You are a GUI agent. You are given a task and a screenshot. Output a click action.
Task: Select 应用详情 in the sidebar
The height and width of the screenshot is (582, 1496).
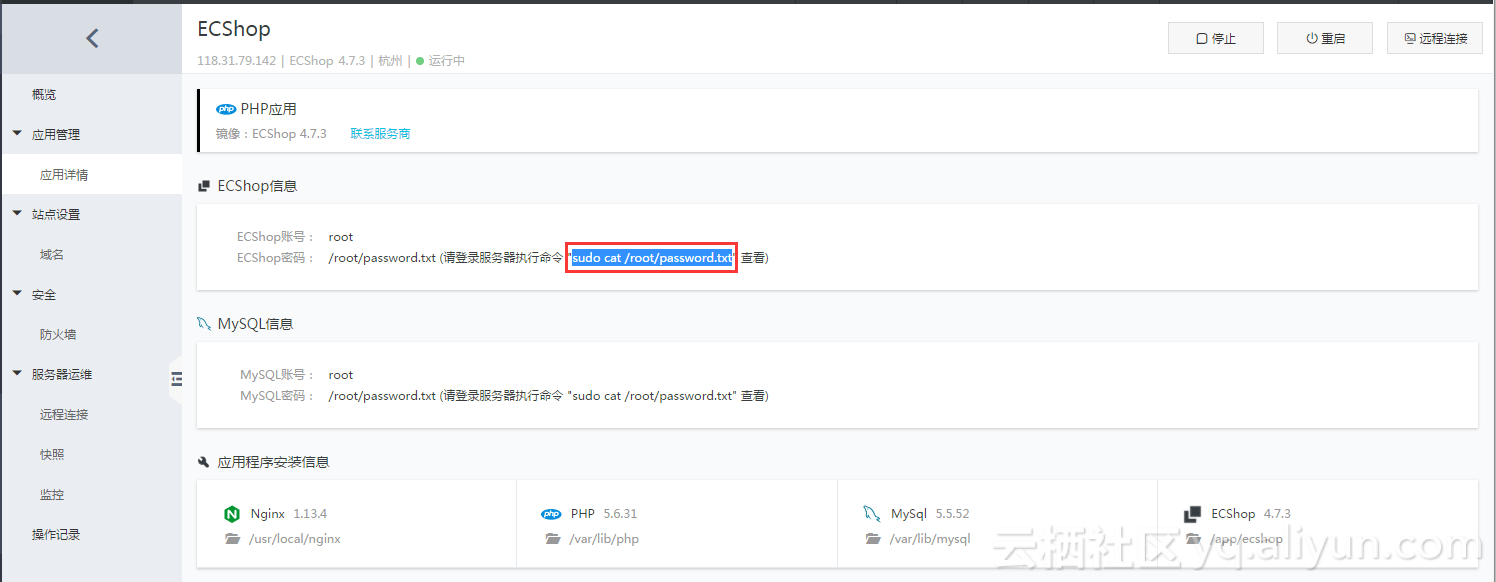pyautogui.click(x=91, y=174)
